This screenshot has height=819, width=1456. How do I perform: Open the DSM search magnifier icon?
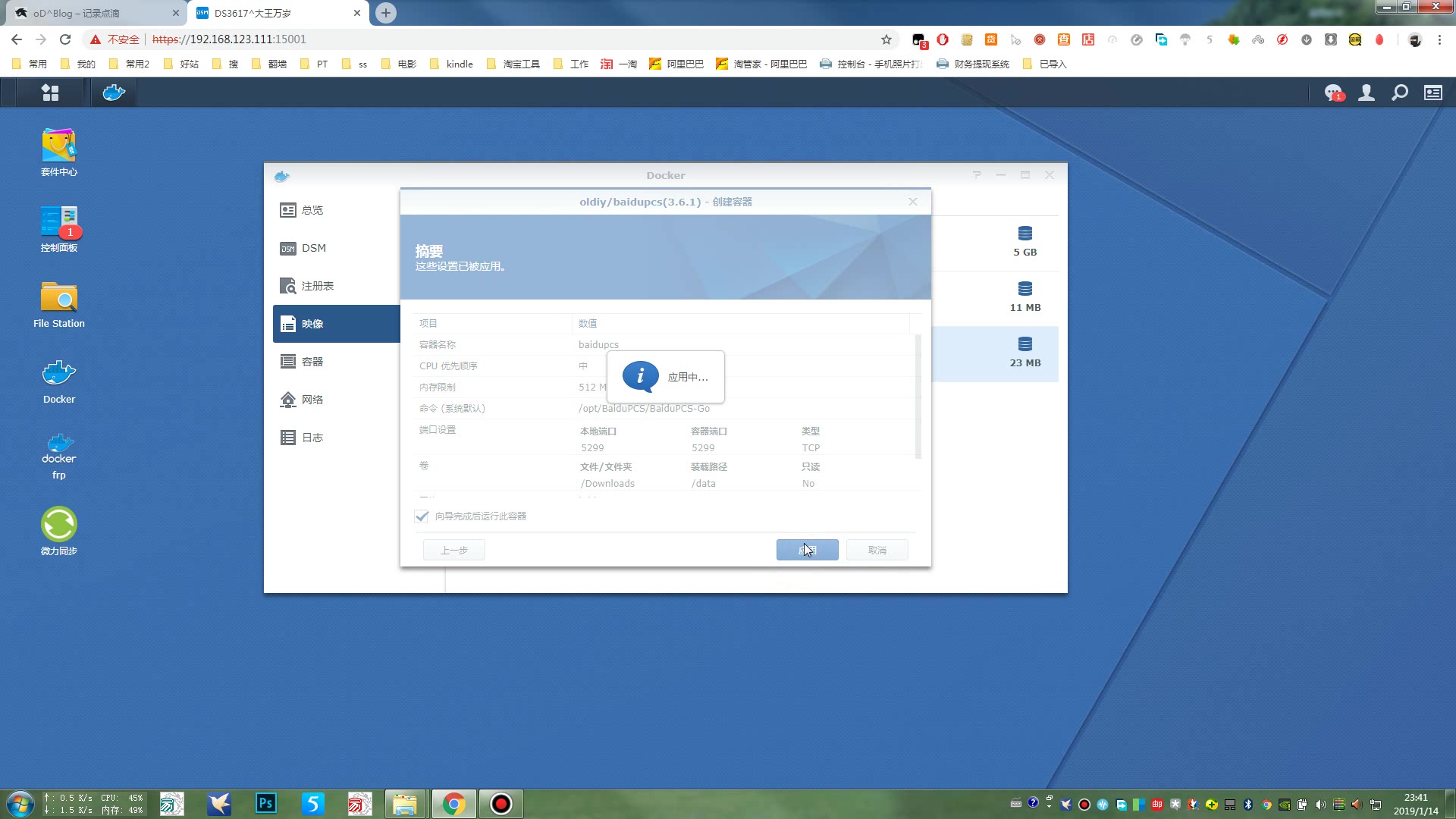tap(1400, 93)
